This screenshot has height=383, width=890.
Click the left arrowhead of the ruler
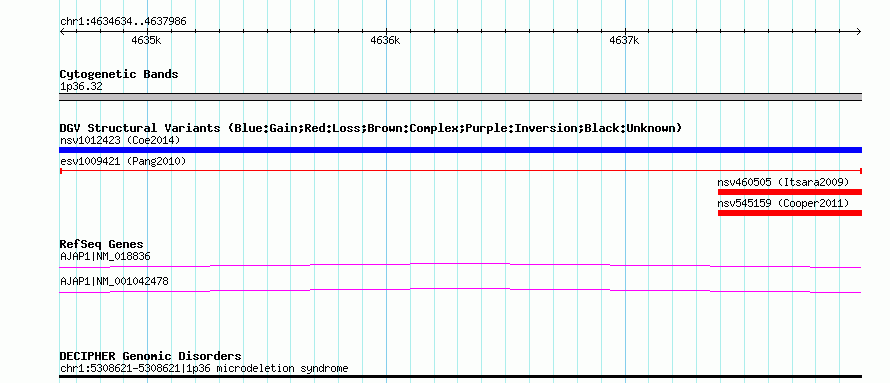[62, 32]
